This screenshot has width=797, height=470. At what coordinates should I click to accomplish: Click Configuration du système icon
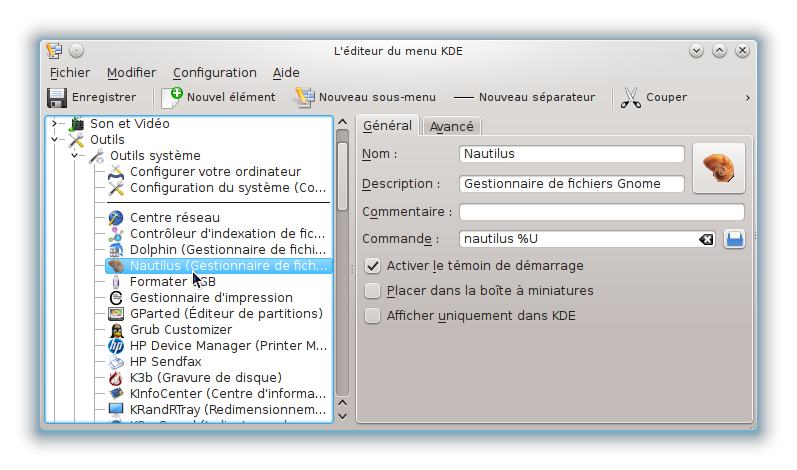pos(116,188)
